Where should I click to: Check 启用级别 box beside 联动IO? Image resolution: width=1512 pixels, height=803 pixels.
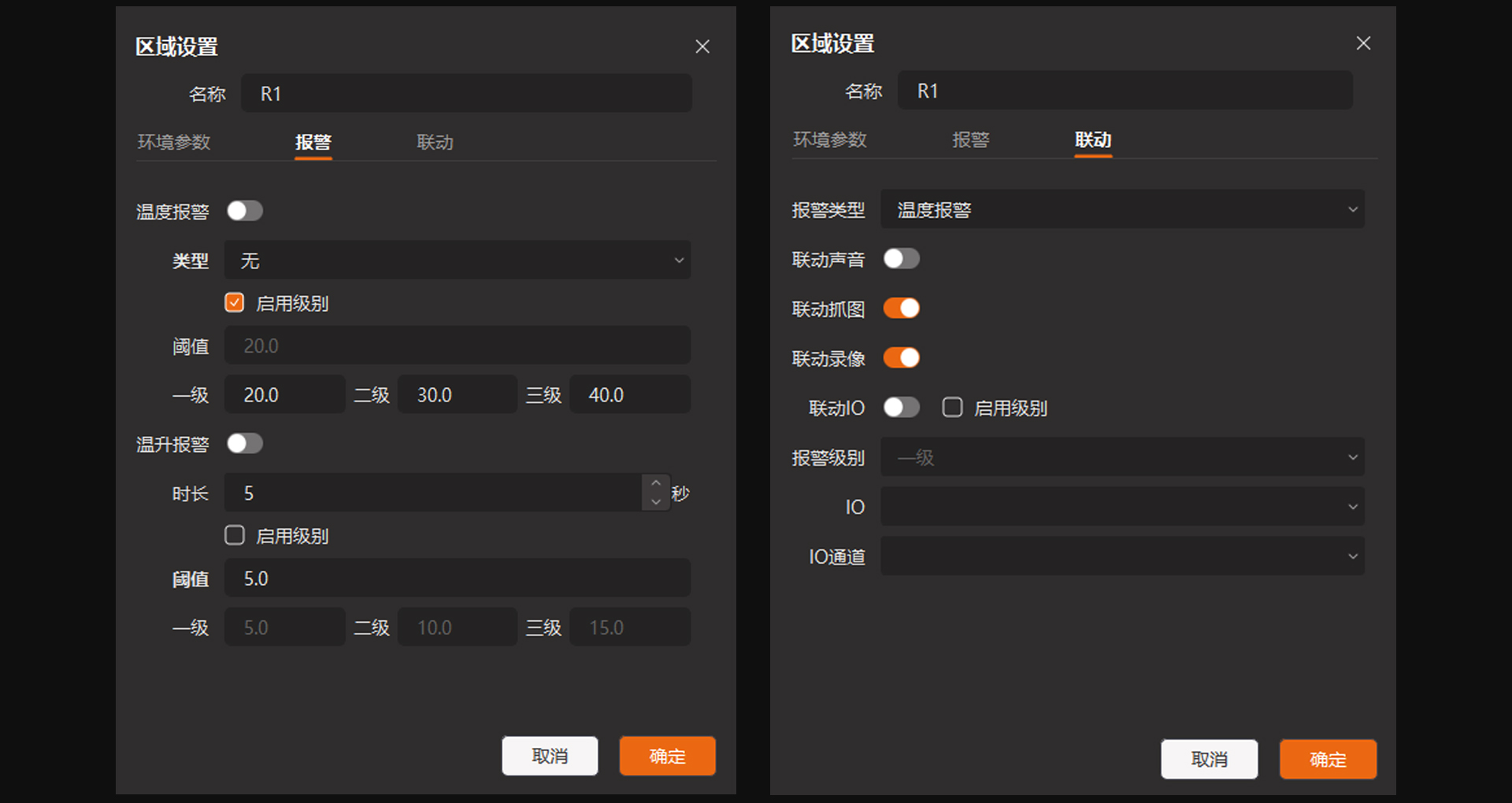[952, 408]
